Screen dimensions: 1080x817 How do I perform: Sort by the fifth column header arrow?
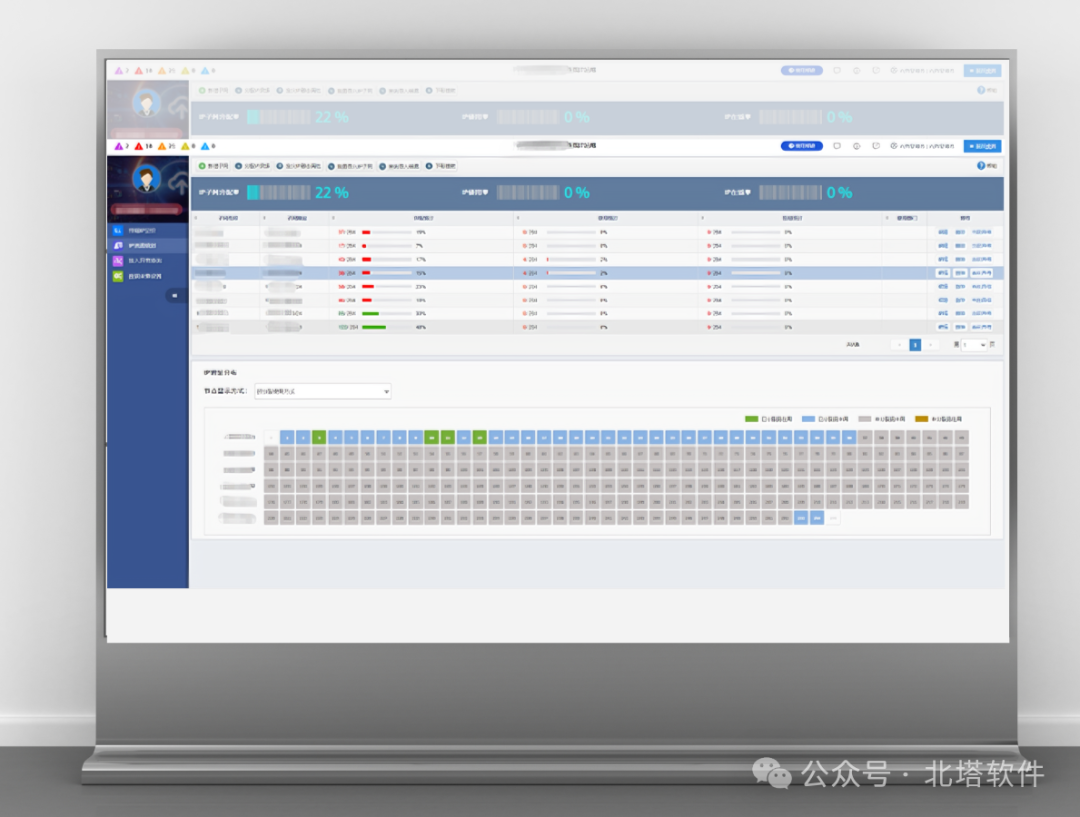click(x=703, y=218)
